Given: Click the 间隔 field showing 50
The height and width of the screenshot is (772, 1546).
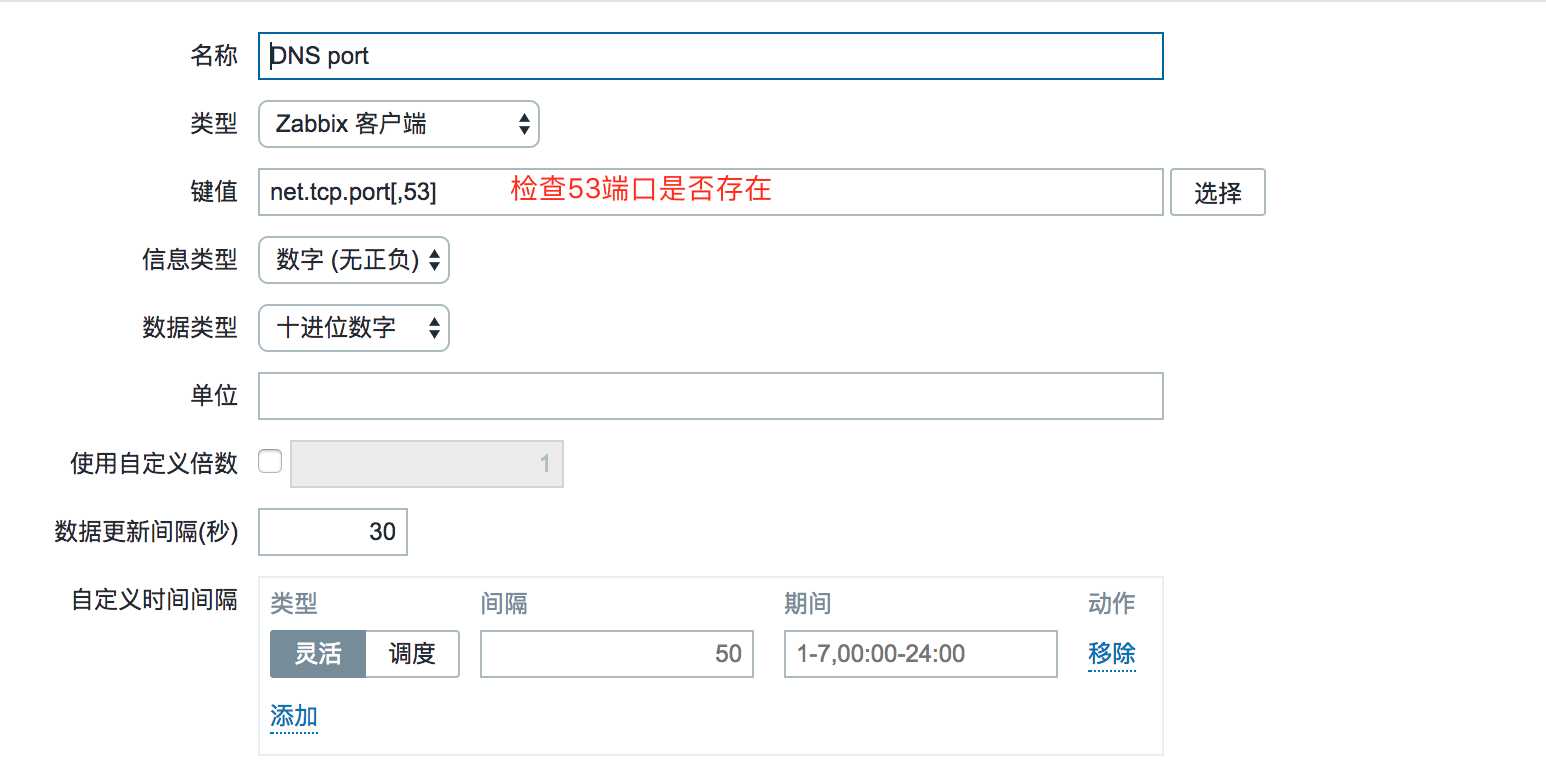Looking at the screenshot, I should [616, 654].
